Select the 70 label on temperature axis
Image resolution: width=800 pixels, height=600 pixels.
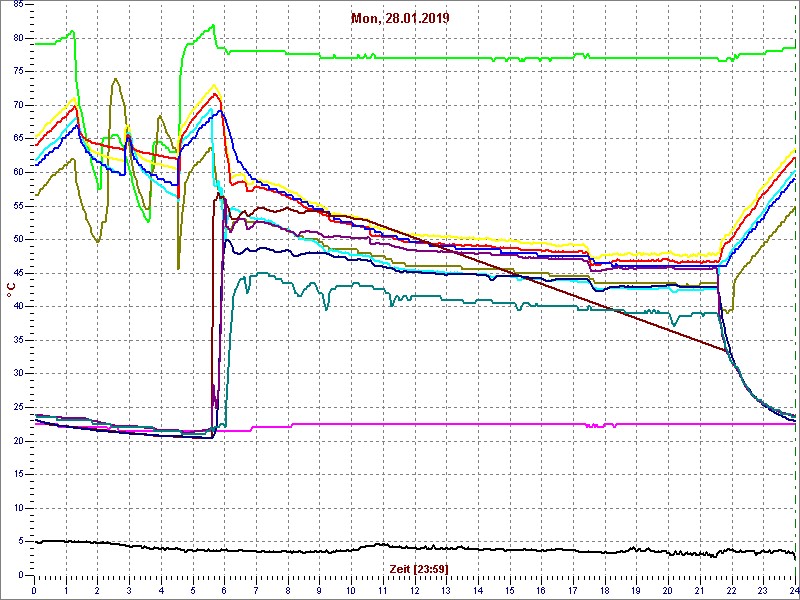click(x=17, y=105)
